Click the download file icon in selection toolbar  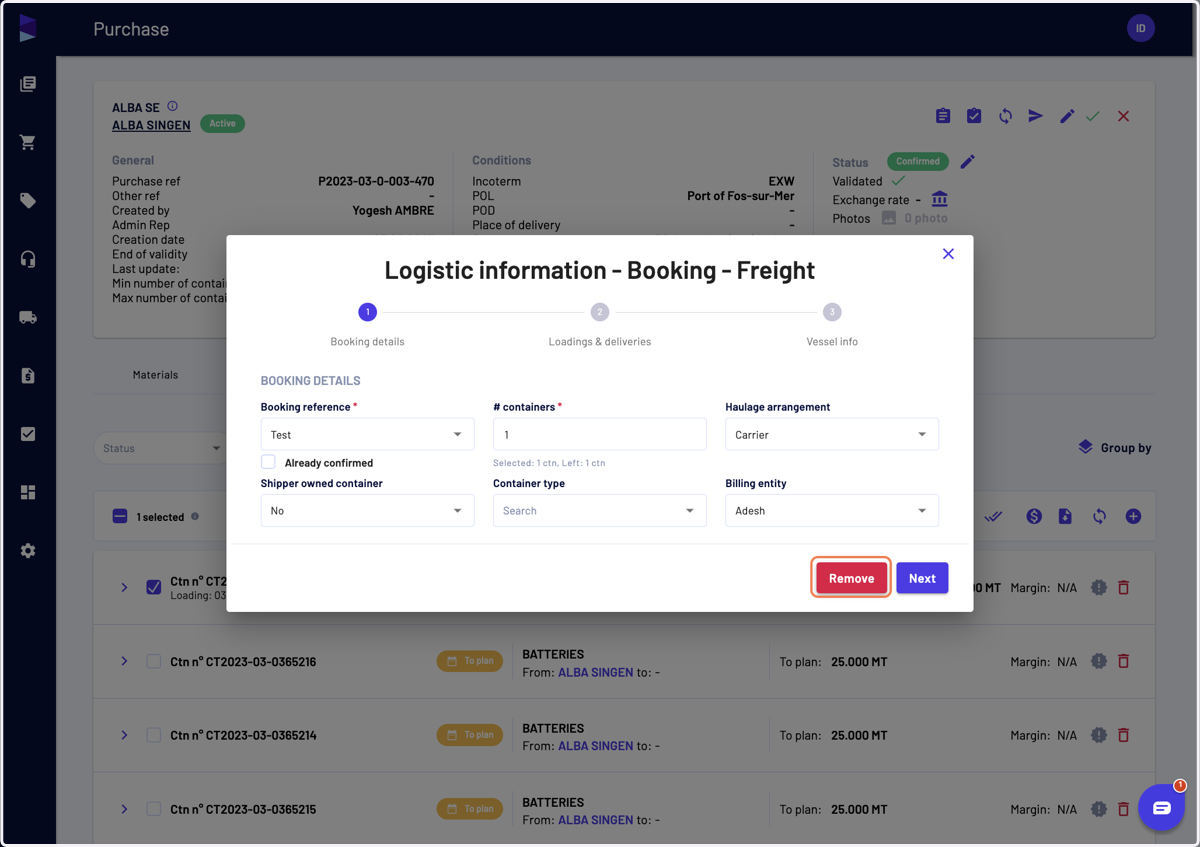point(1066,517)
